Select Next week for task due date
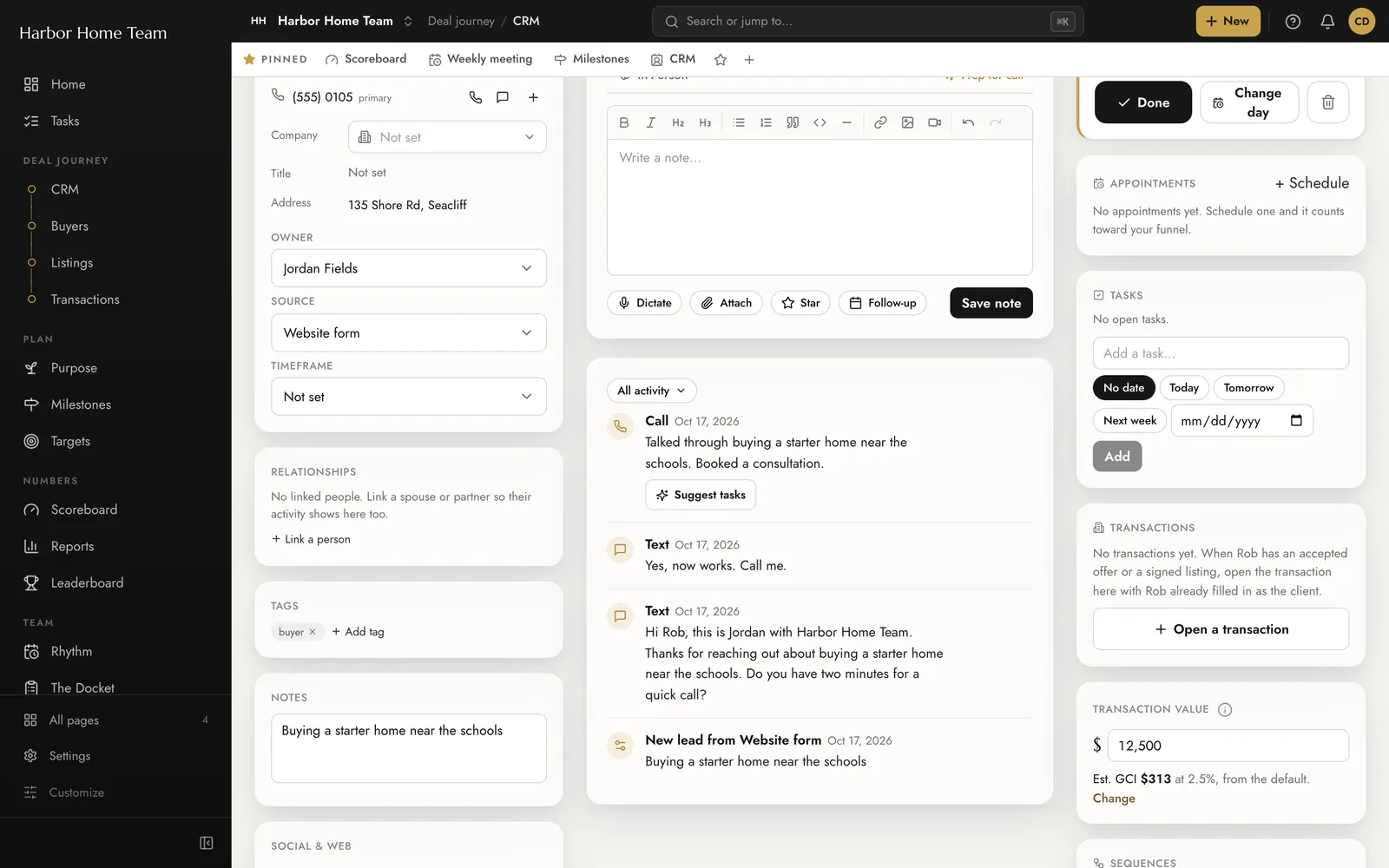Viewport: 1389px width, 868px height. click(1129, 421)
